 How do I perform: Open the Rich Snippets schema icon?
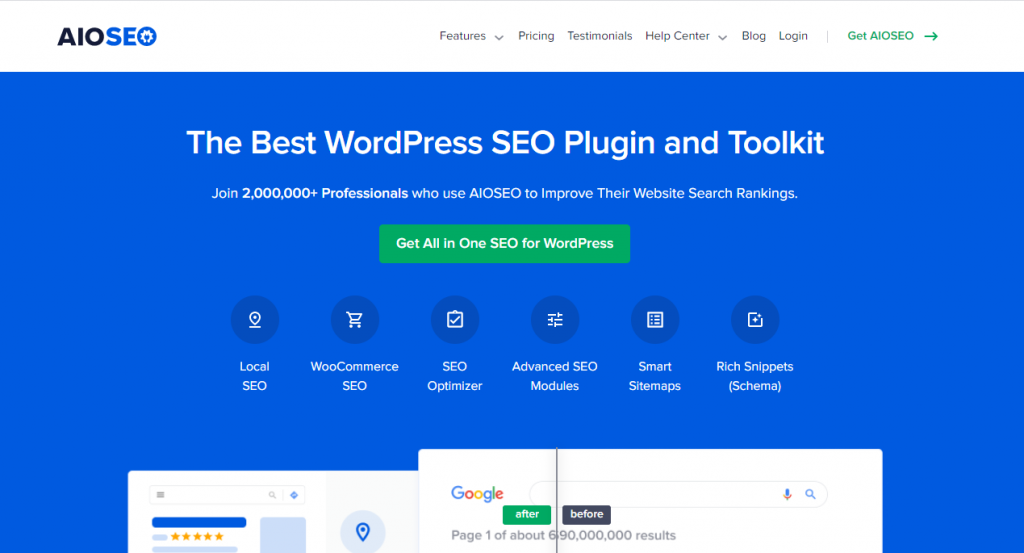tap(754, 320)
